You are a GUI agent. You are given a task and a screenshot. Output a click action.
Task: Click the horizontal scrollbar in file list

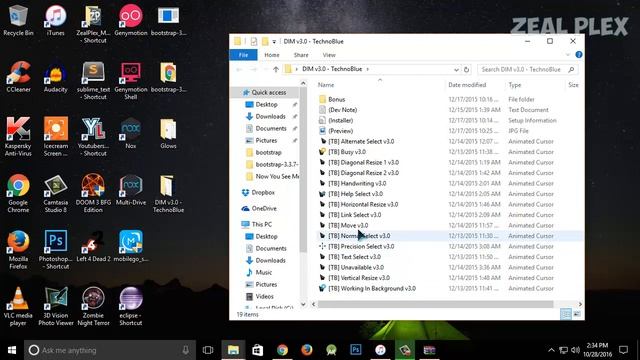tap(435, 304)
